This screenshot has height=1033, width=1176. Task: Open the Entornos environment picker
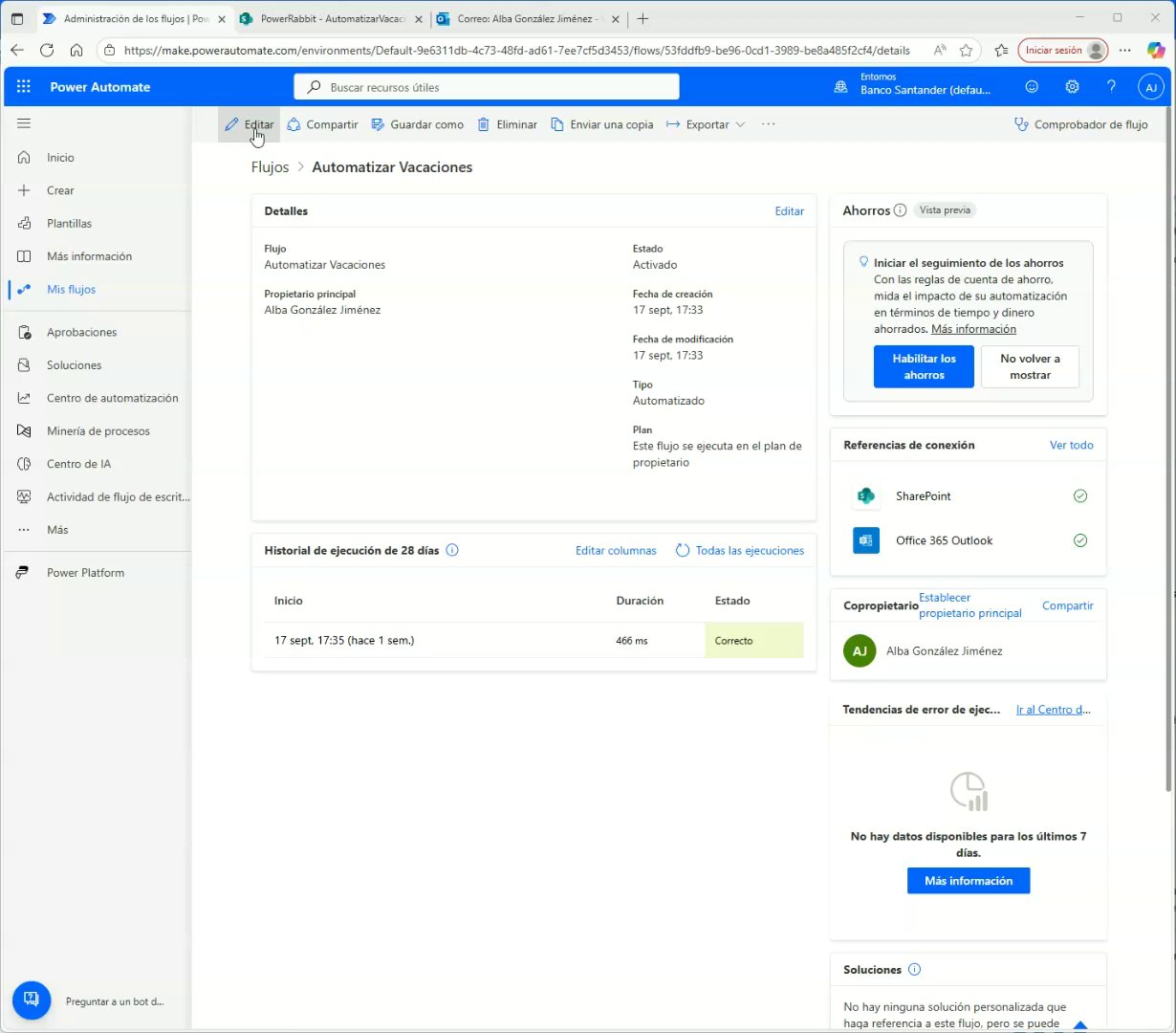(x=913, y=84)
